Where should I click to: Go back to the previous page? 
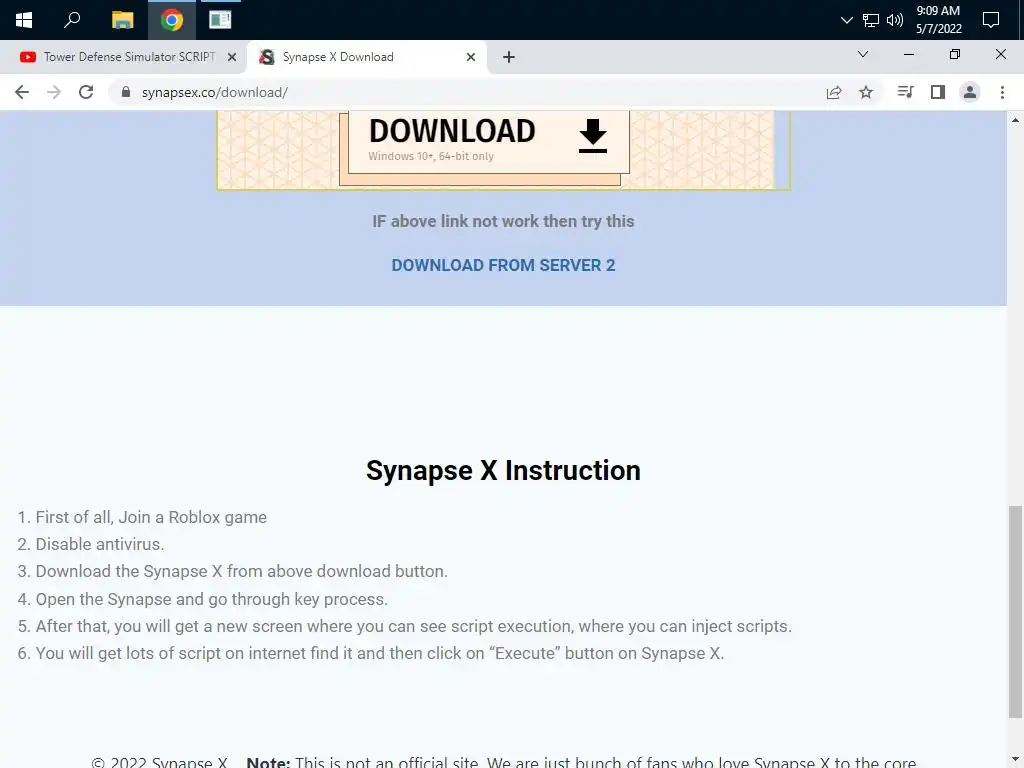pos(22,92)
